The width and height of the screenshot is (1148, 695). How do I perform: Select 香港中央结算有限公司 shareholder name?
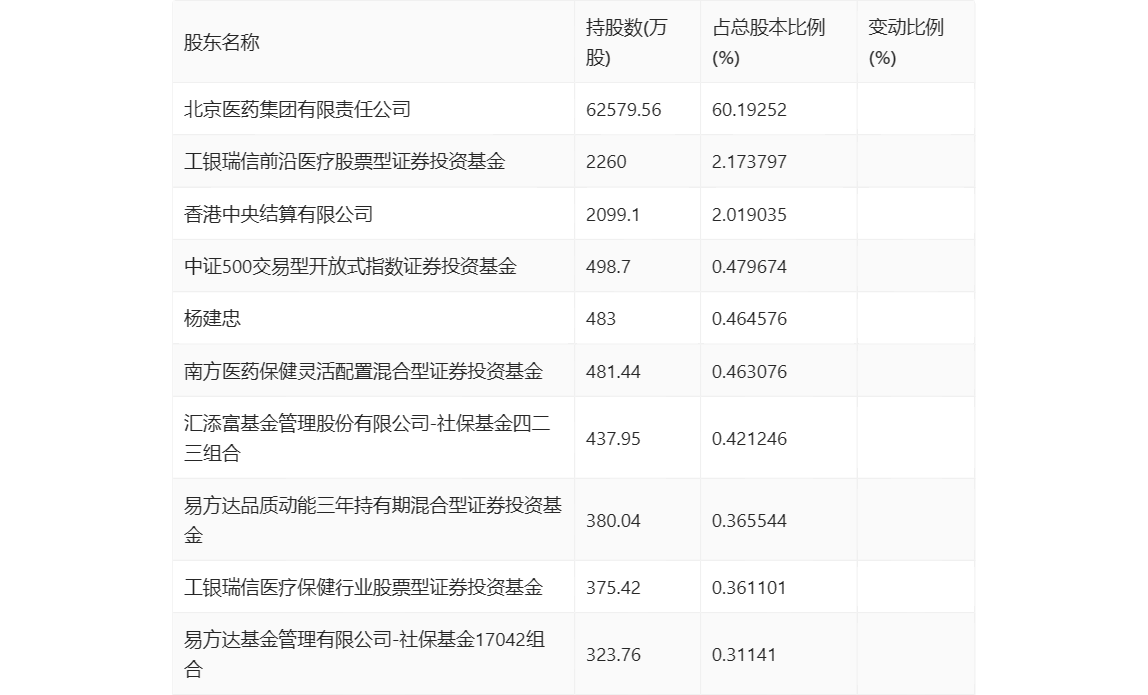click(x=278, y=214)
